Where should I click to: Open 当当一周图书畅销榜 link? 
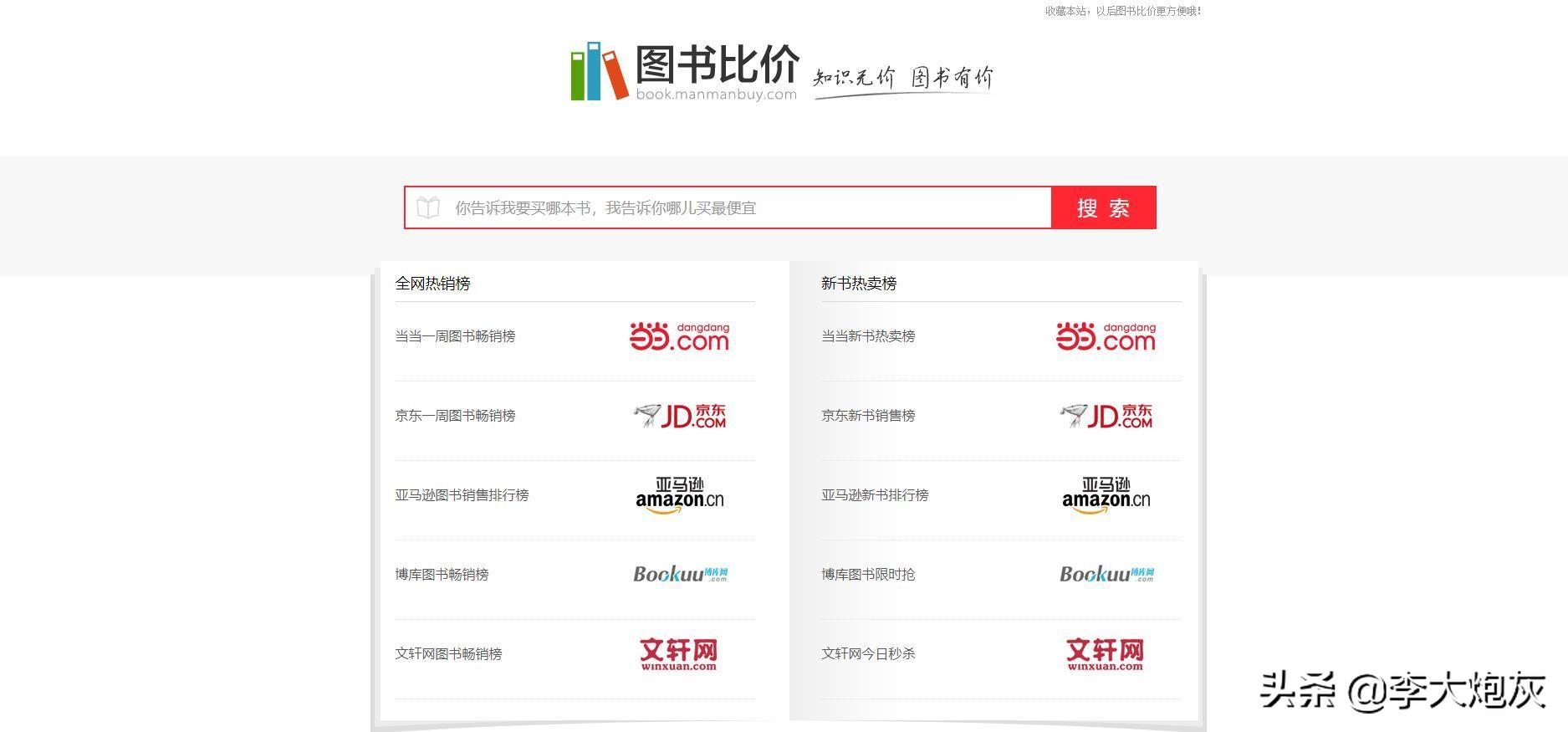455,336
